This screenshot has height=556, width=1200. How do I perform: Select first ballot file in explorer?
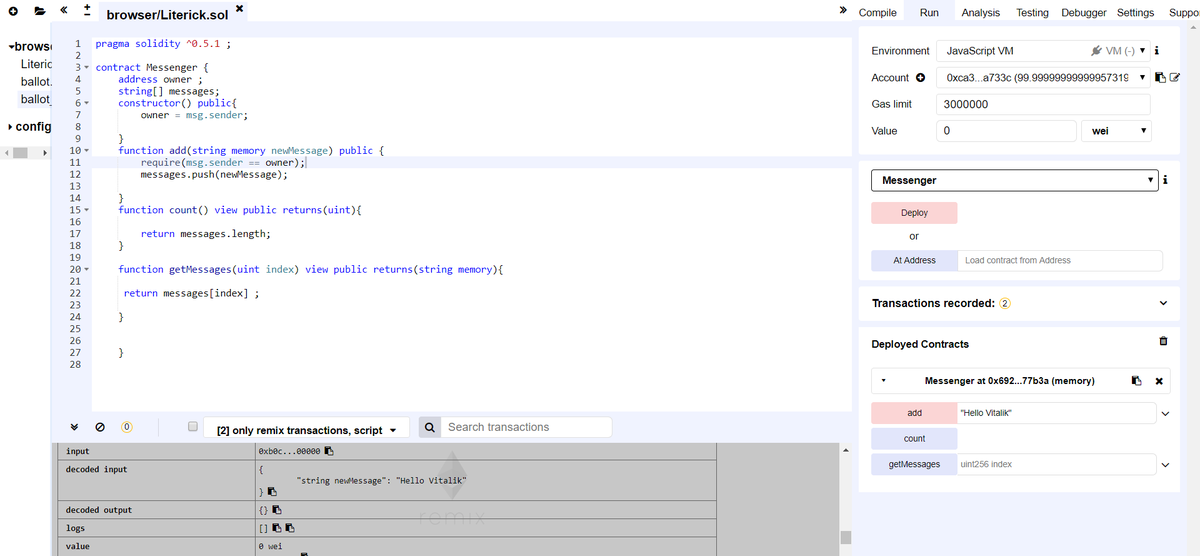click(x=36, y=81)
